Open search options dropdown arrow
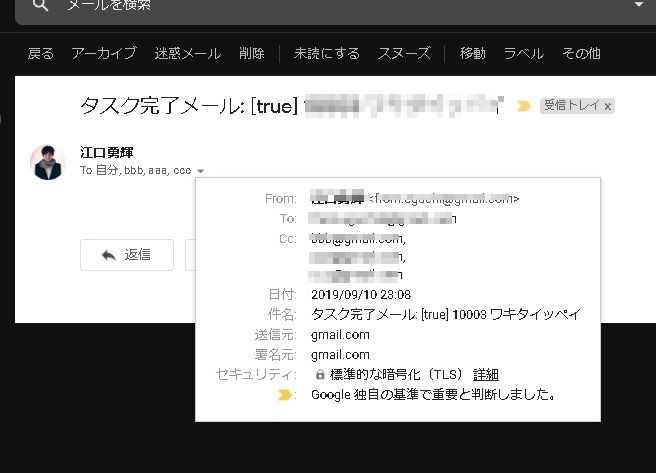This screenshot has height=473, width=656. coord(639,6)
